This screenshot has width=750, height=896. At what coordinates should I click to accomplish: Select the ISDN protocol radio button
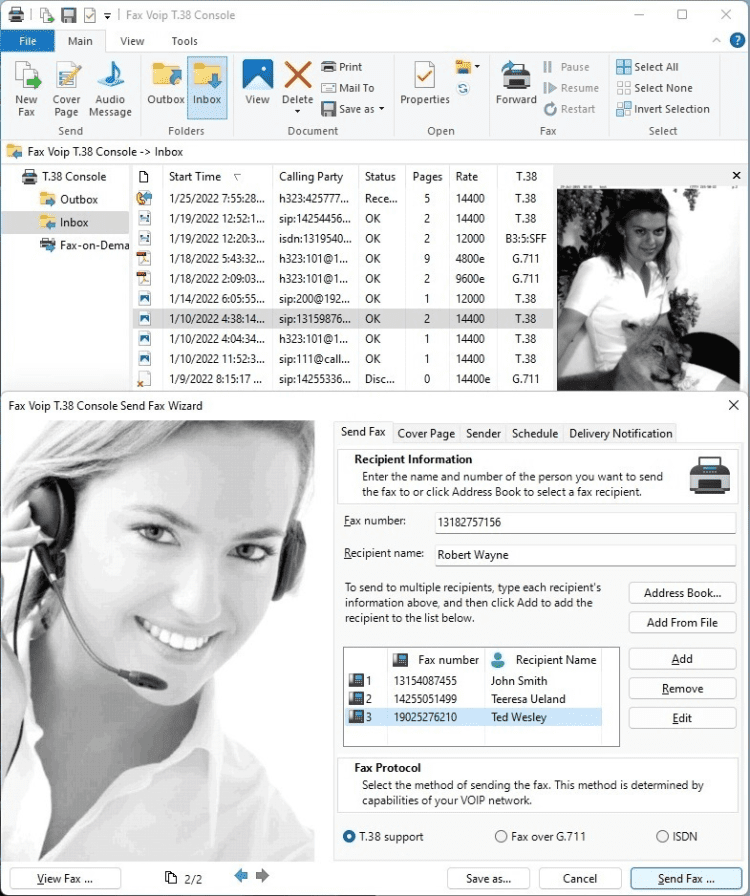click(x=662, y=836)
